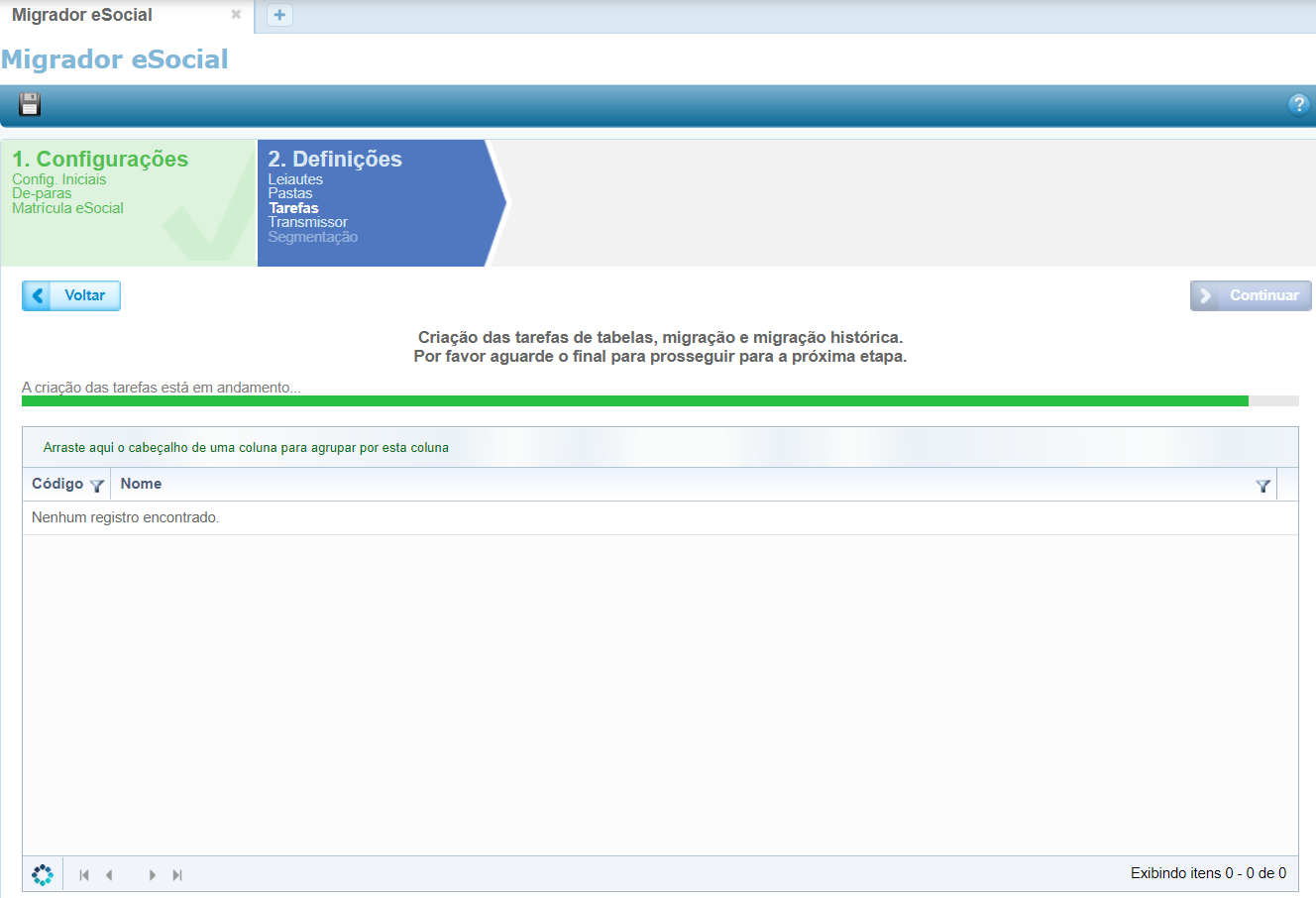Close the Migrador eSocial tab

pos(236,15)
